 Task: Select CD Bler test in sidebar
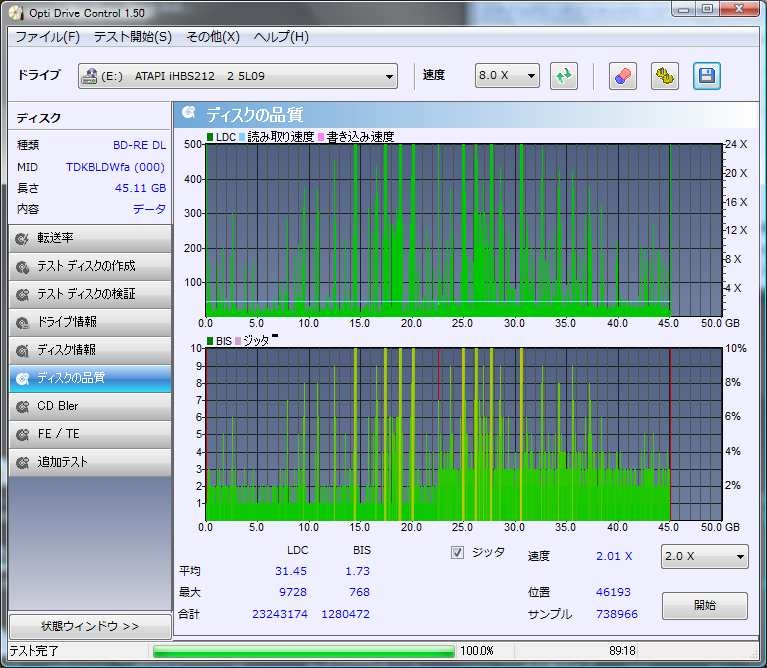[x=89, y=406]
